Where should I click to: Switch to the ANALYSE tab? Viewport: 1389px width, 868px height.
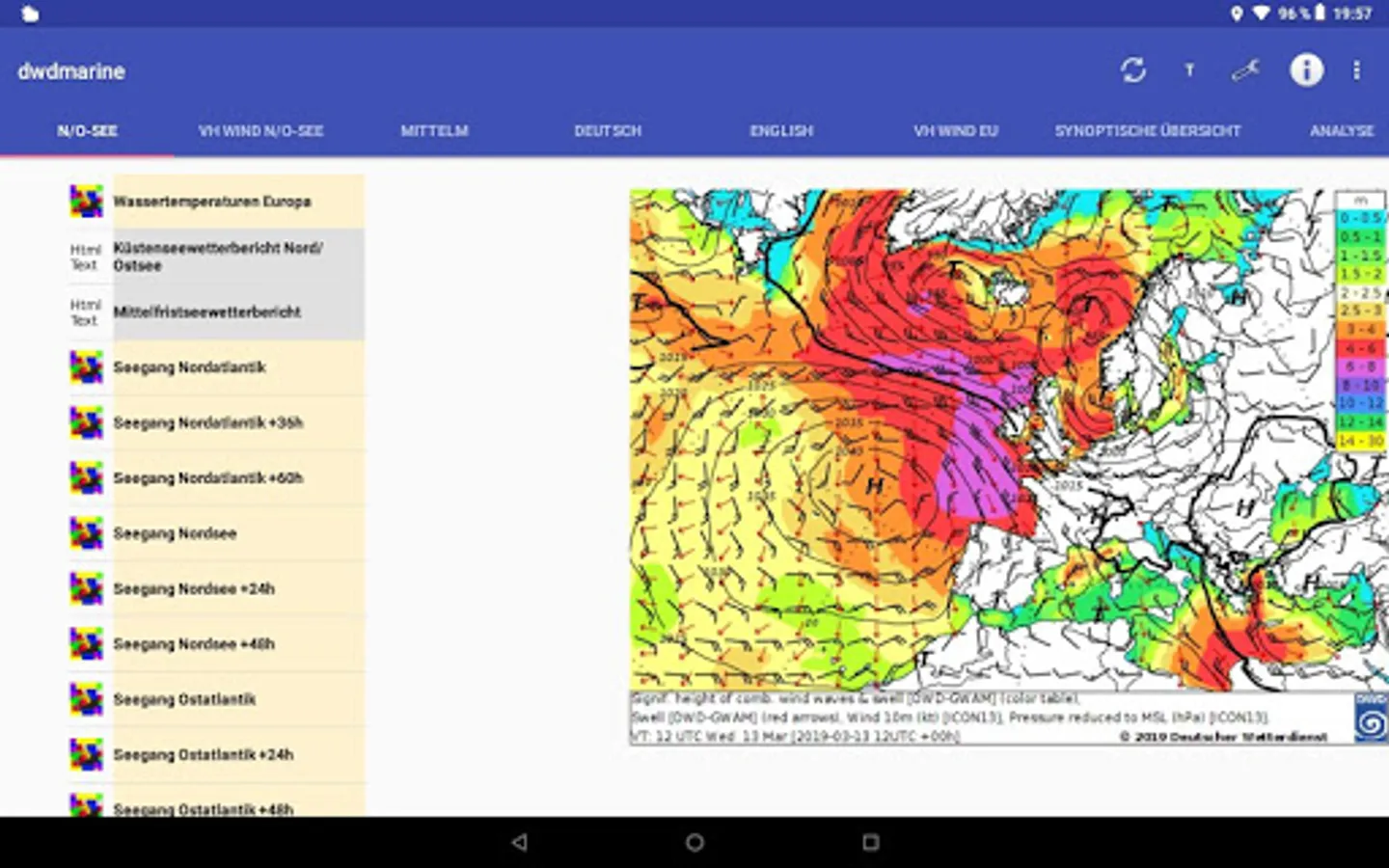[1341, 131]
